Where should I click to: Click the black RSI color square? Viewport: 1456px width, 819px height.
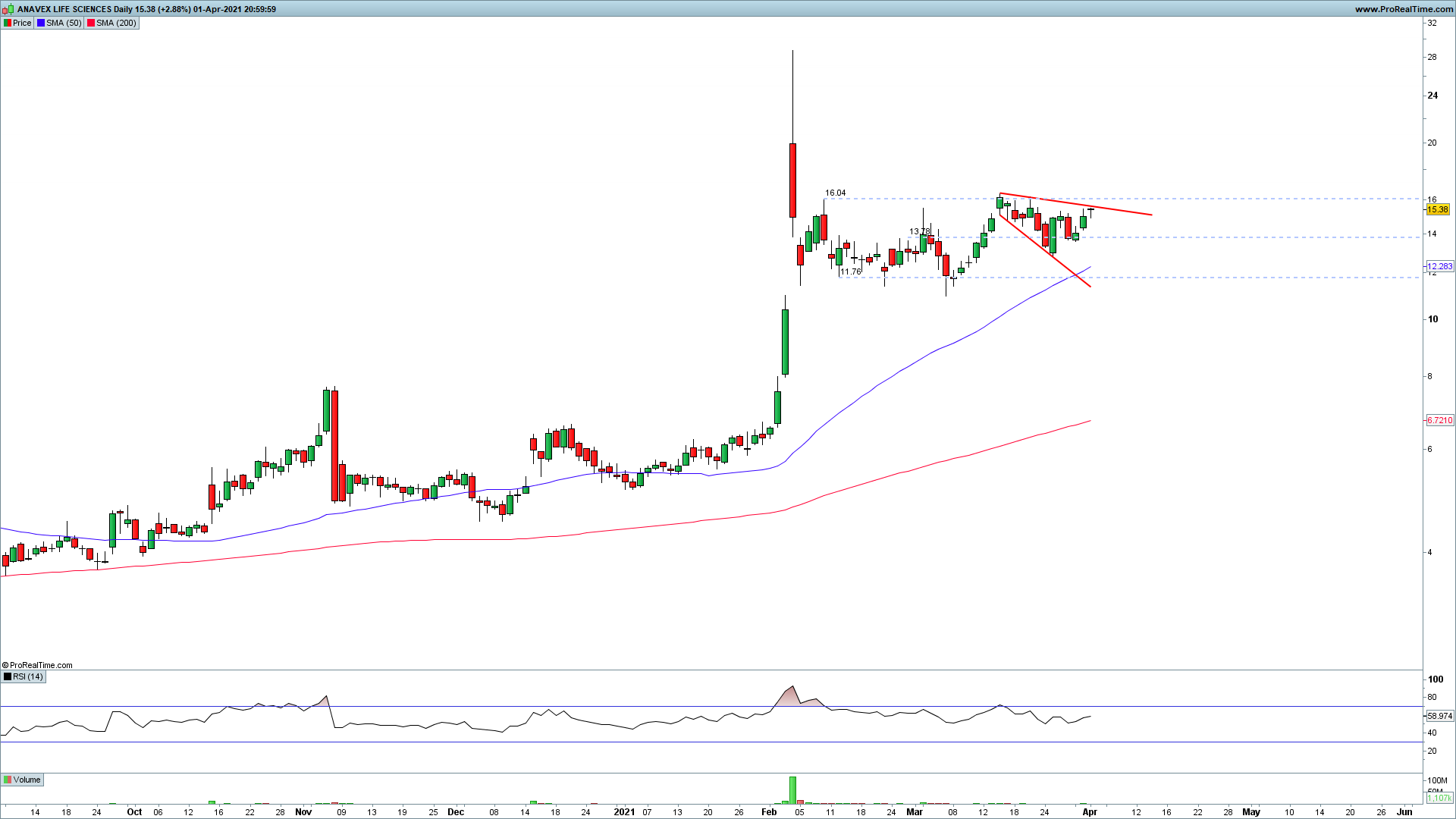click(8, 676)
